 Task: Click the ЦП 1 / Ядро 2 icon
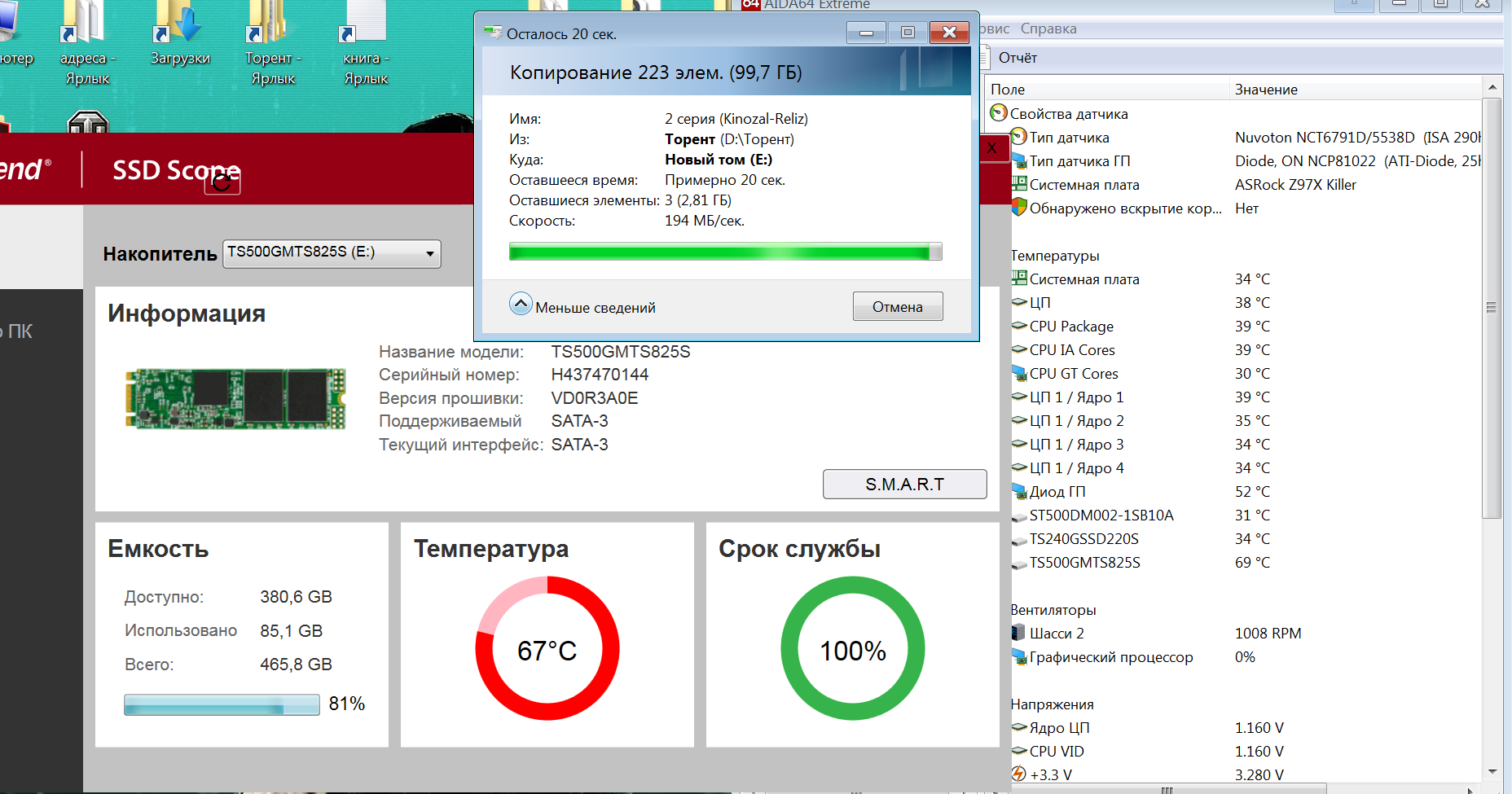coord(1019,420)
